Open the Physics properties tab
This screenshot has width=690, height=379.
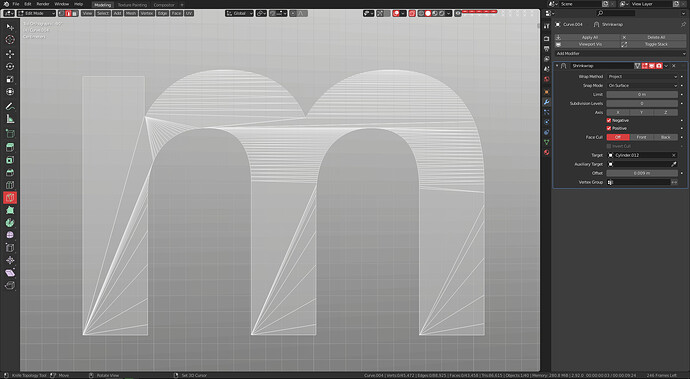pos(547,122)
